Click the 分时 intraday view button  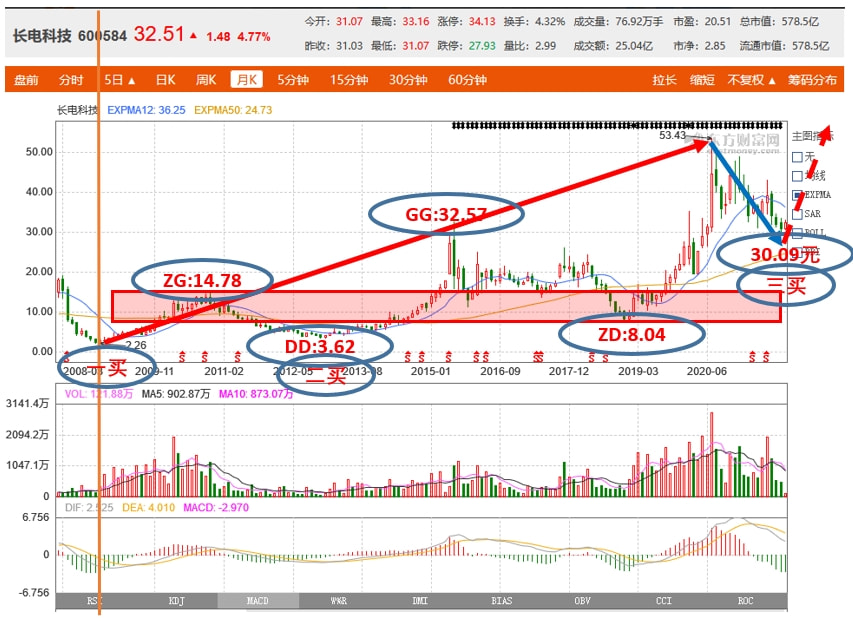coord(71,80)
